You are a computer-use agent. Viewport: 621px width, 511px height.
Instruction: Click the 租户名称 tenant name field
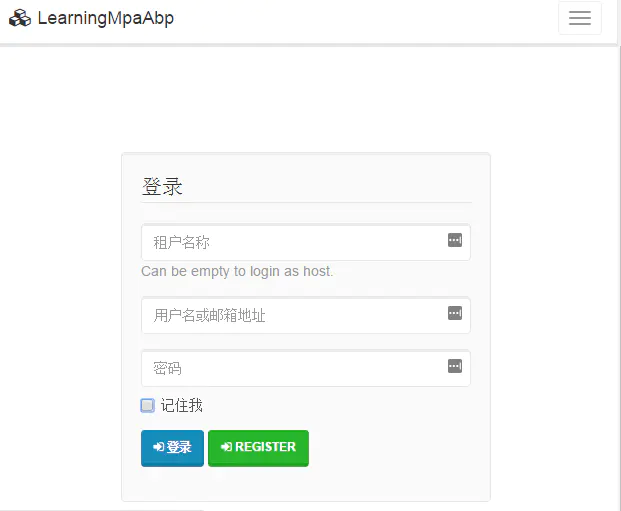click(306, 242)
